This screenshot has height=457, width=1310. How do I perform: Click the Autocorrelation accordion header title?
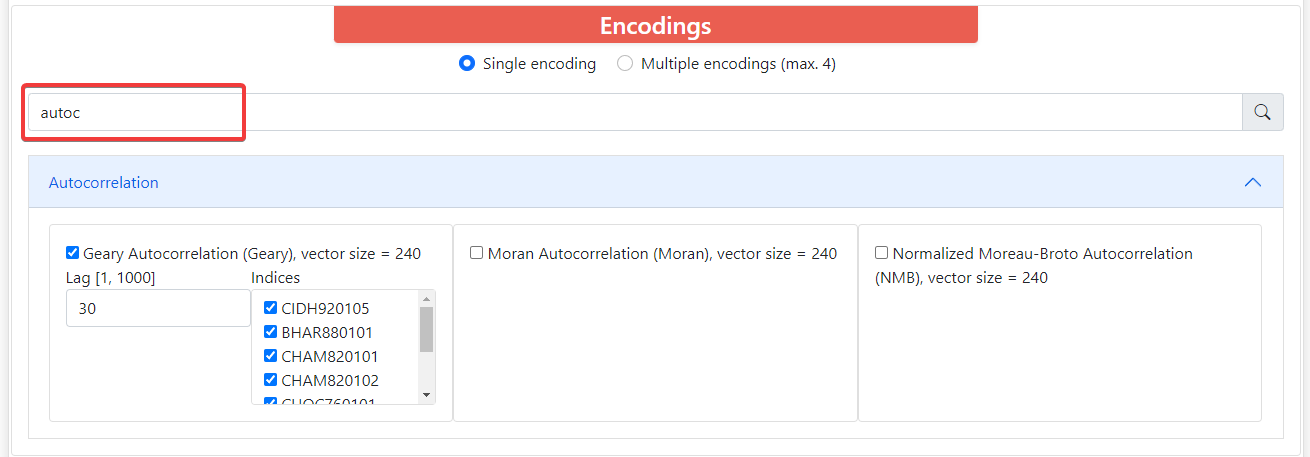pyautogui.click(x=104, y=183)
